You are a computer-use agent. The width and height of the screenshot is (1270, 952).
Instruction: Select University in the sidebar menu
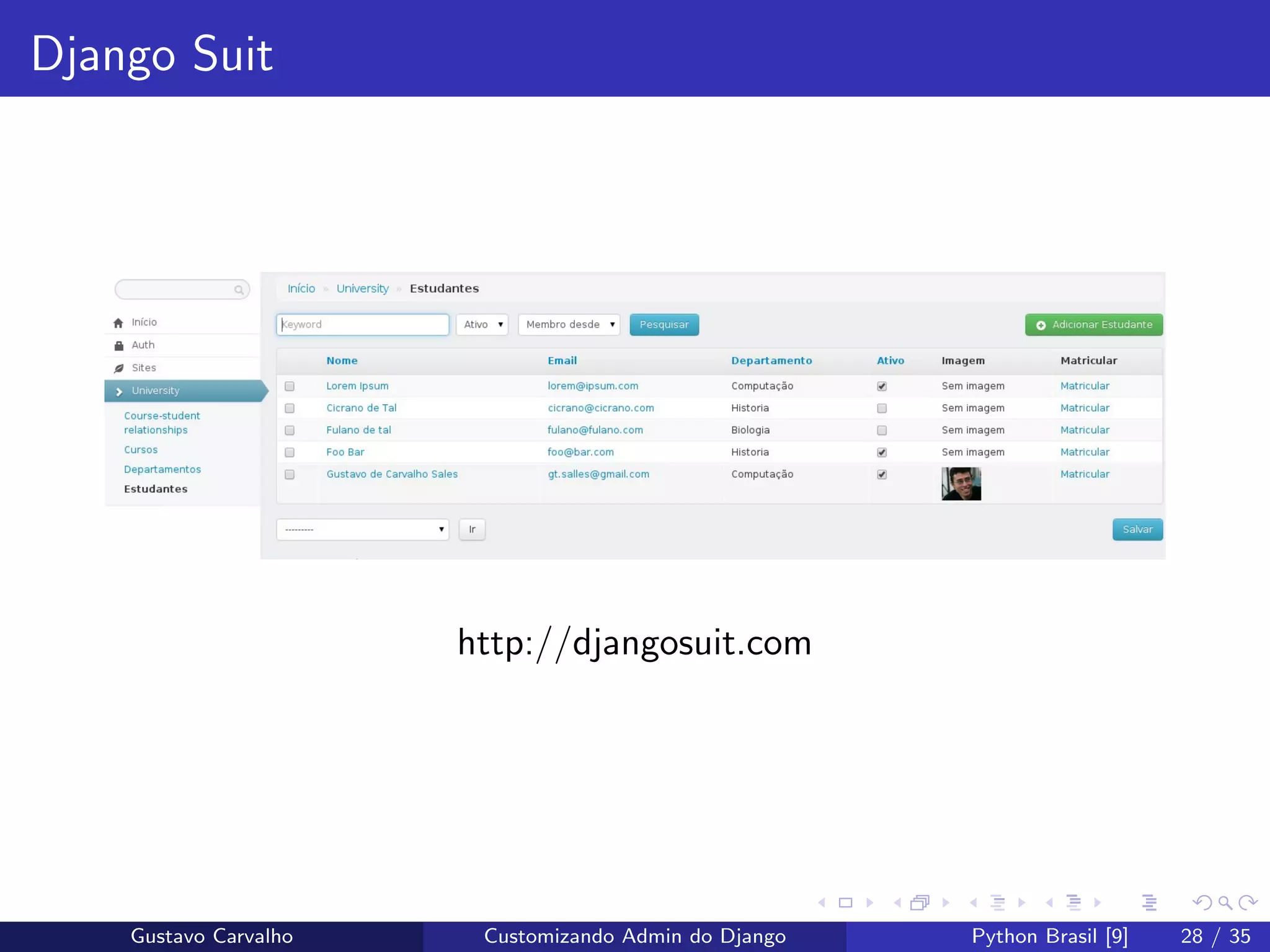pyautogui.click(x=186, y=391)
